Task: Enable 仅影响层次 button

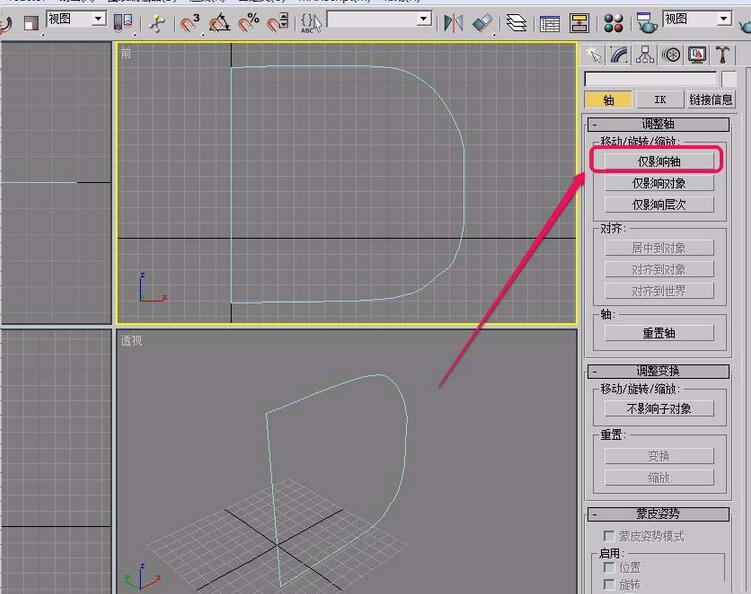Action: coord(659,205)
